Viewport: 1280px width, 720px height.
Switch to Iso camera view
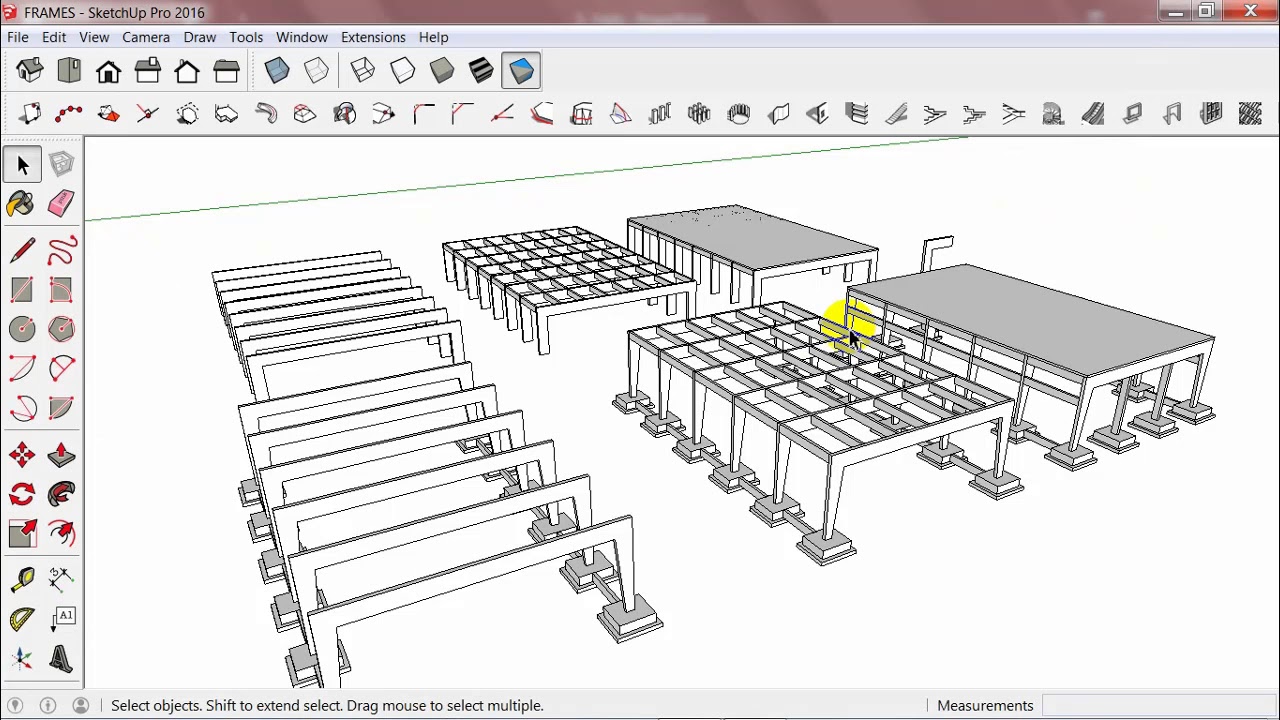pyautogui.click(x=30, y=71)
